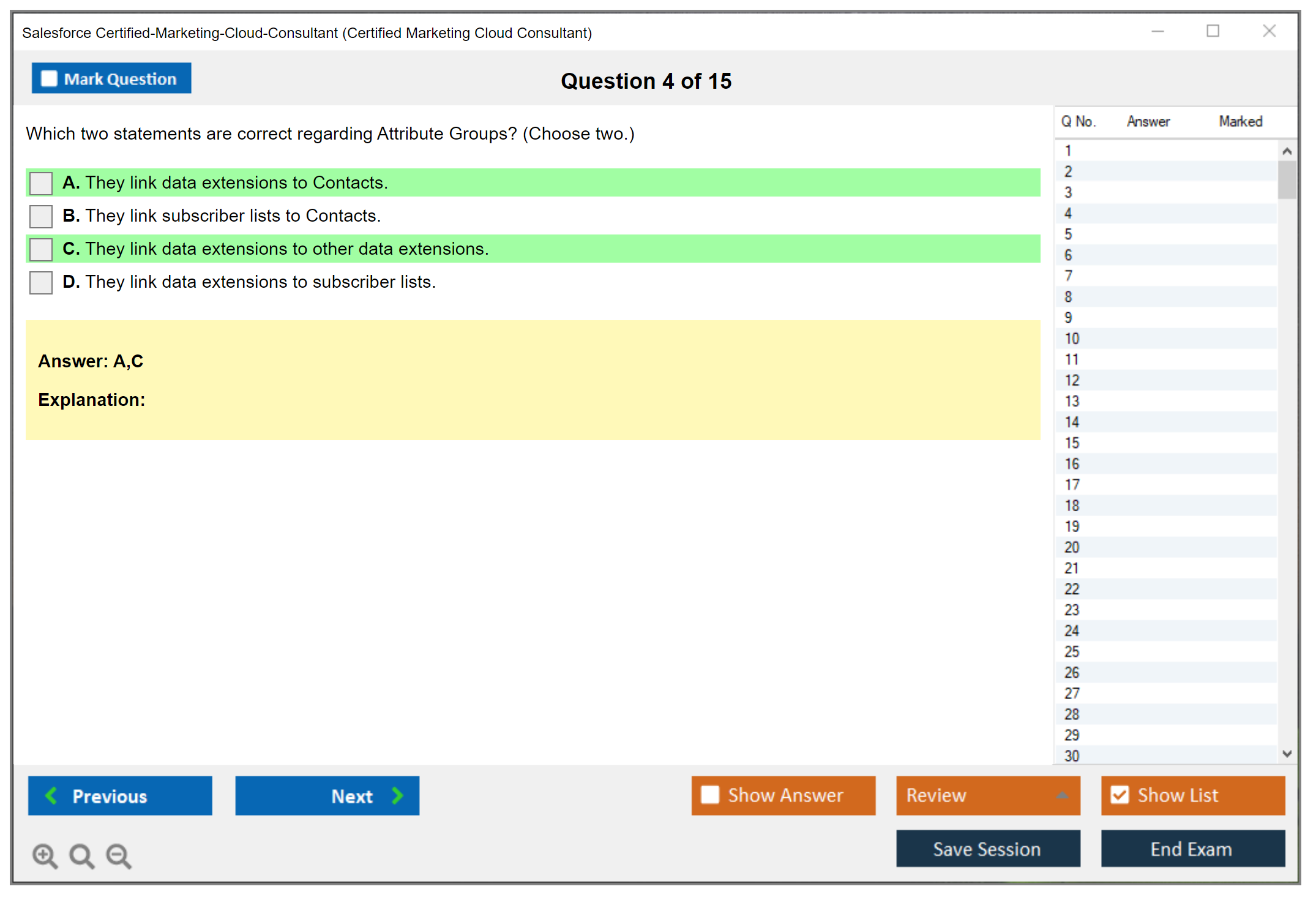Viewport: 1316px width, 900px height.
Task: Click the green right arrow on Next
Action: click(x=397, y=795)
